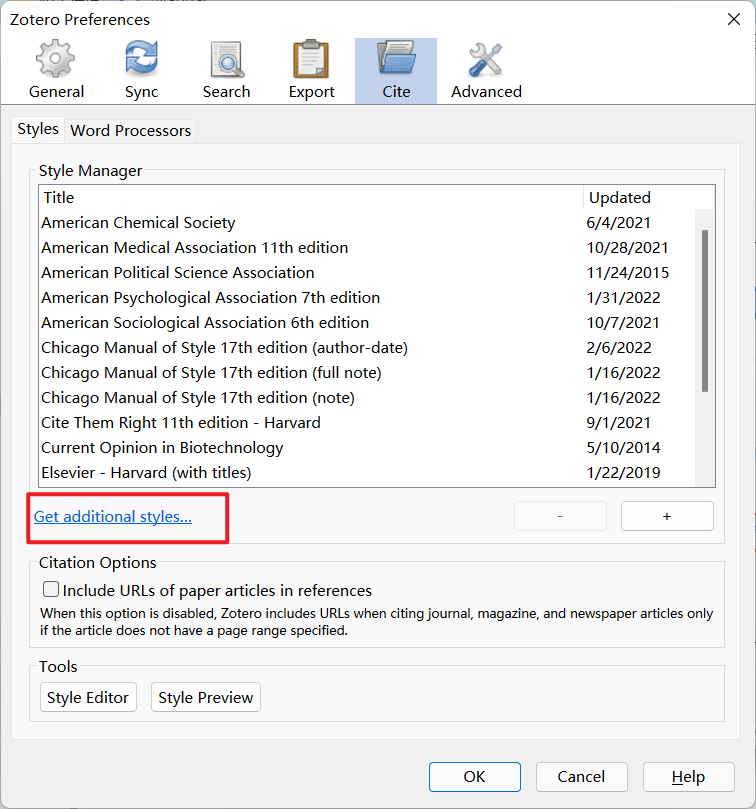This screenshot has width=756, height=809.
Task: Select the Cite folder pane
Action: [x=396, y=70]
